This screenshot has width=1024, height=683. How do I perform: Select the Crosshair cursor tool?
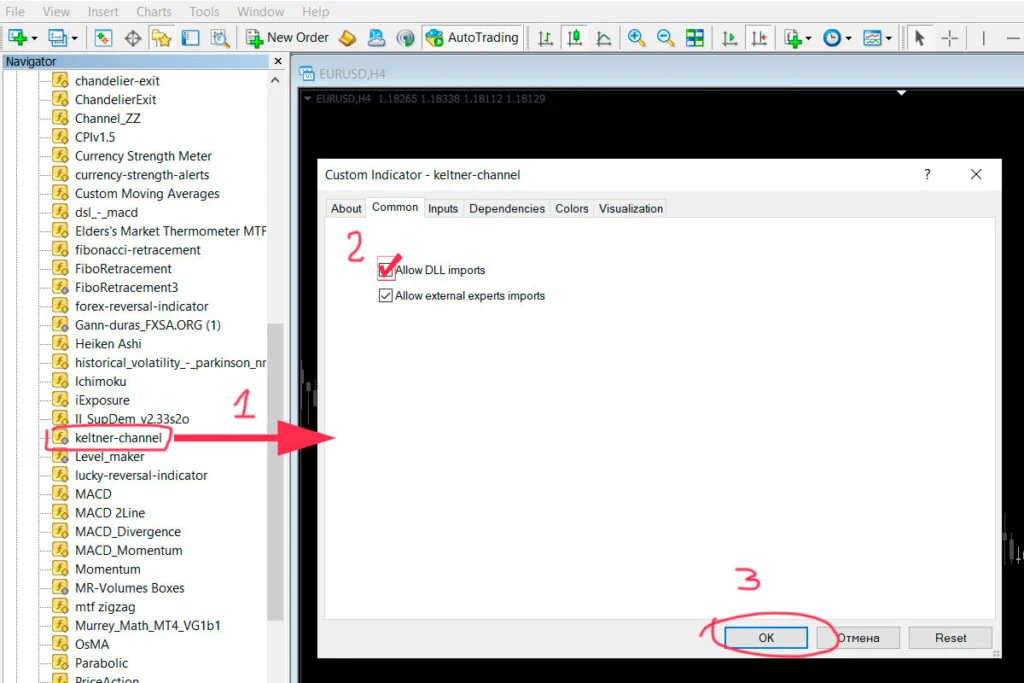tap(949, 38)
